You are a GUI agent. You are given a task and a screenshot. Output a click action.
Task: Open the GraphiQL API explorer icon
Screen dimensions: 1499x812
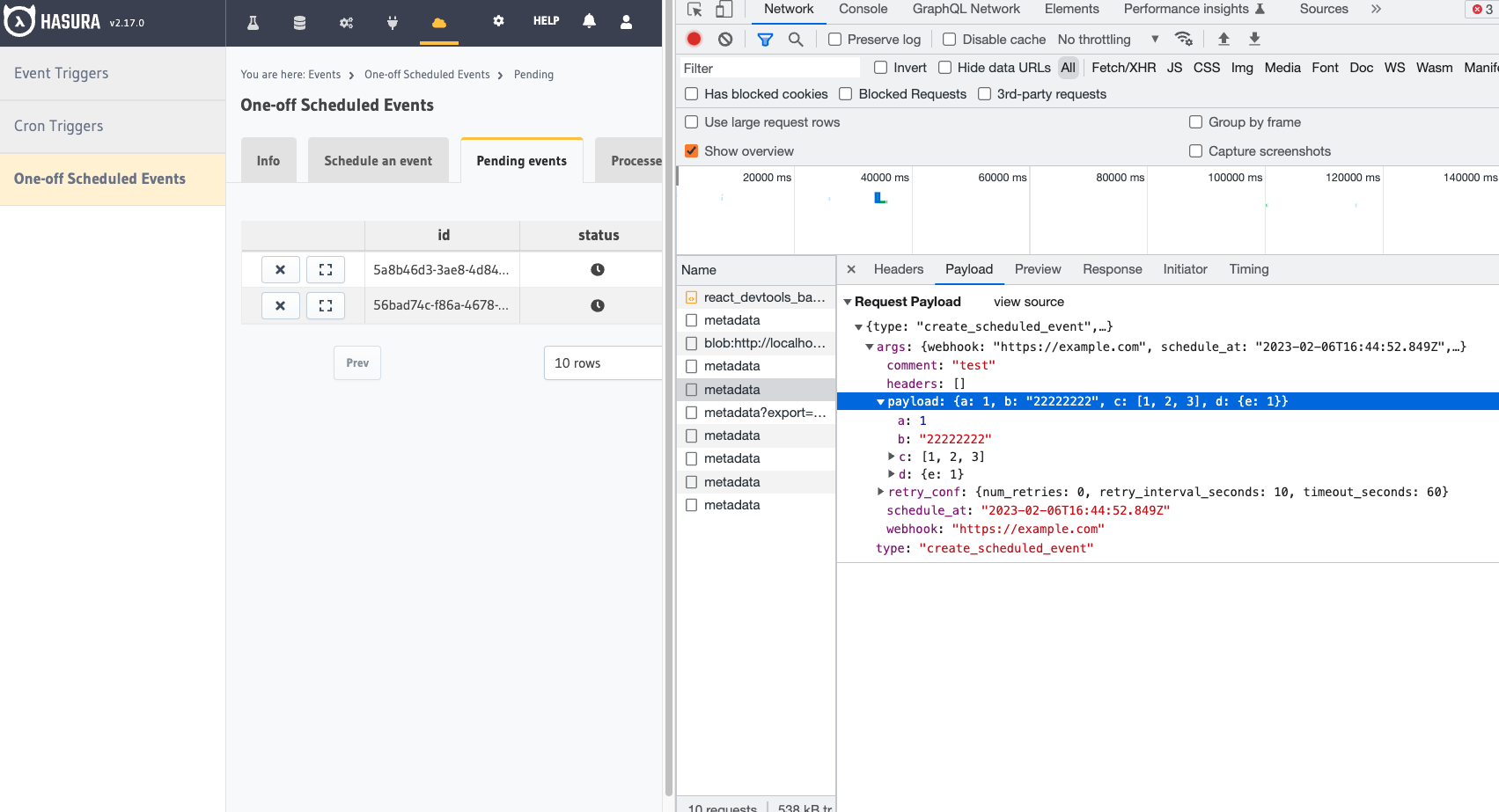253,23
